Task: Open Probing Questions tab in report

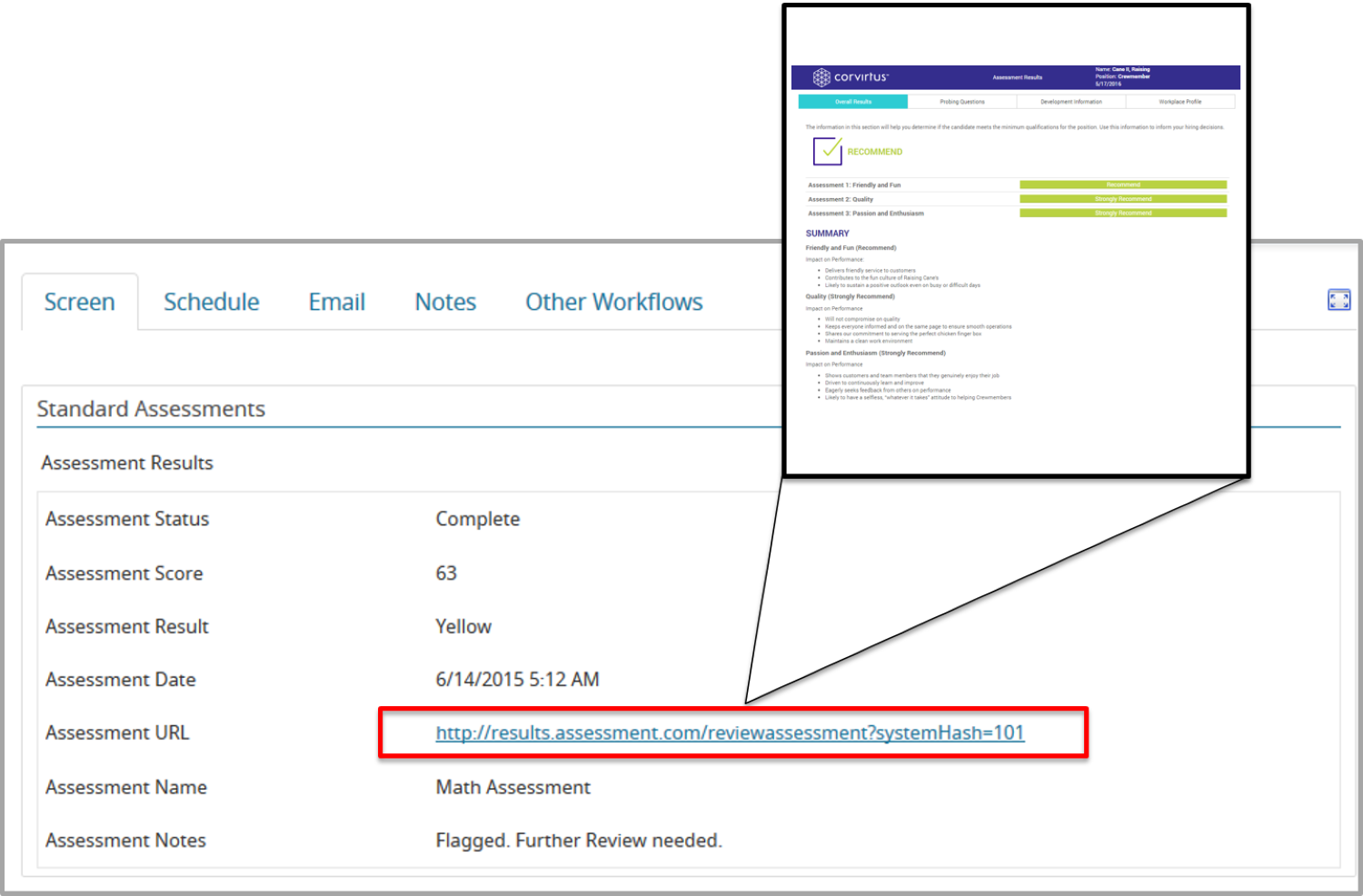Action: (961, 102)
